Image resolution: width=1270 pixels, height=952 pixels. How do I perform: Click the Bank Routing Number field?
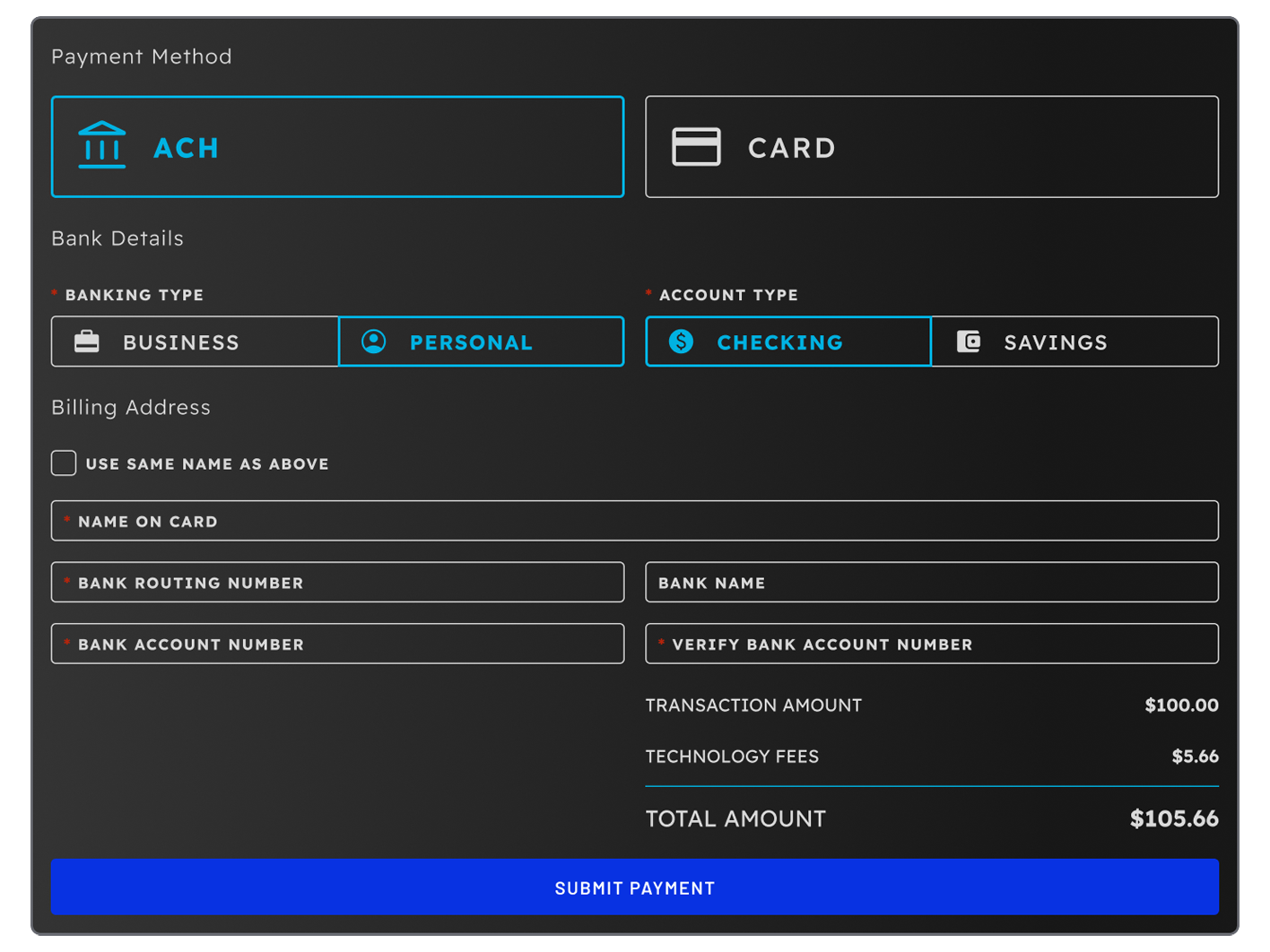(x=337, y=582)
